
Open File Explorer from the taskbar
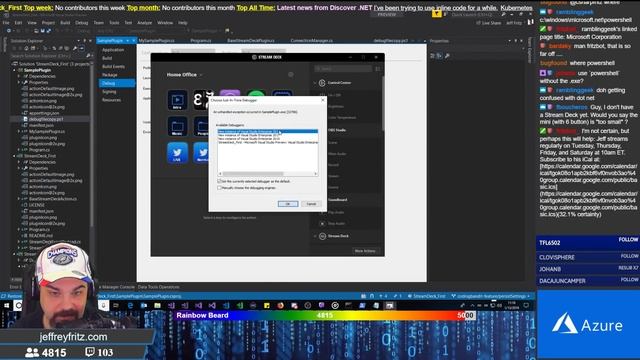pyautogui.click(x=157, y=305)
